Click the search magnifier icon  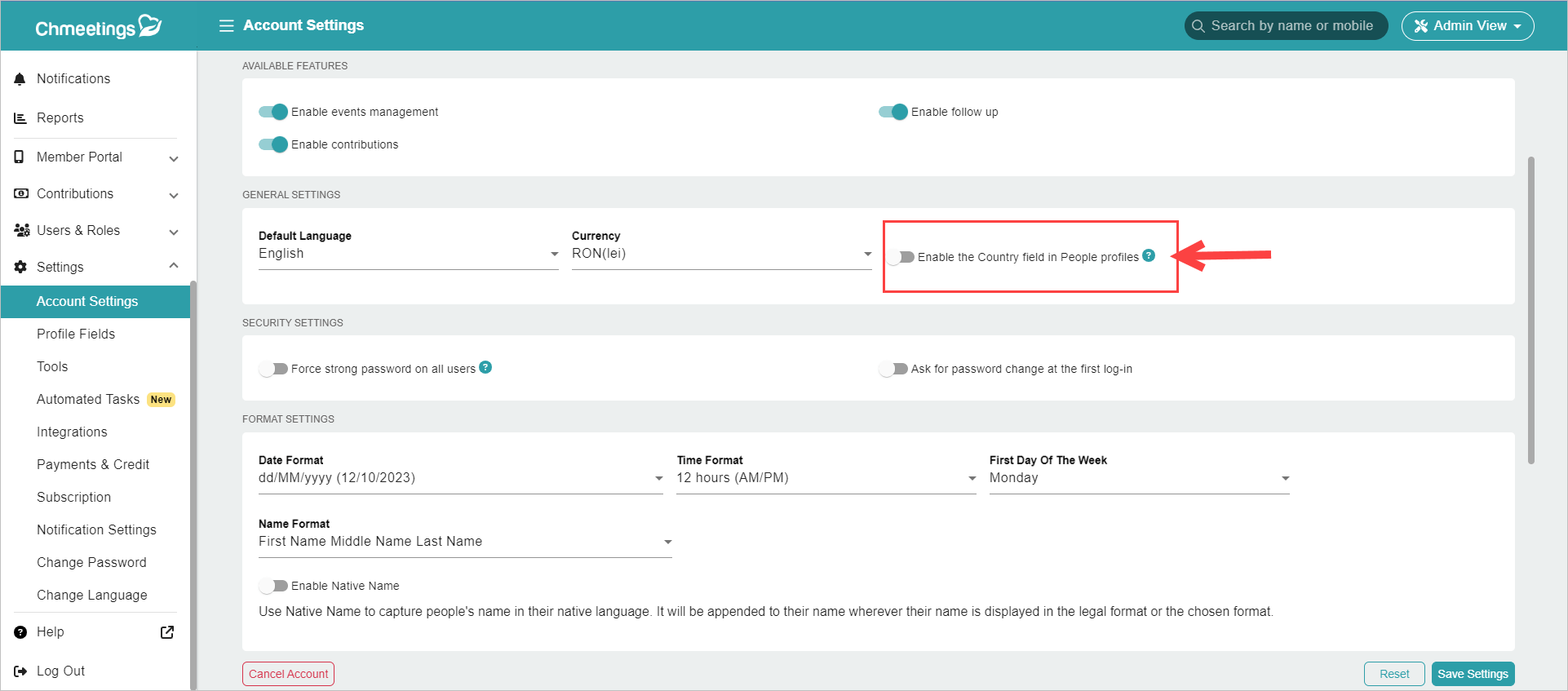pyautogui.click(x=1198, y=26)
